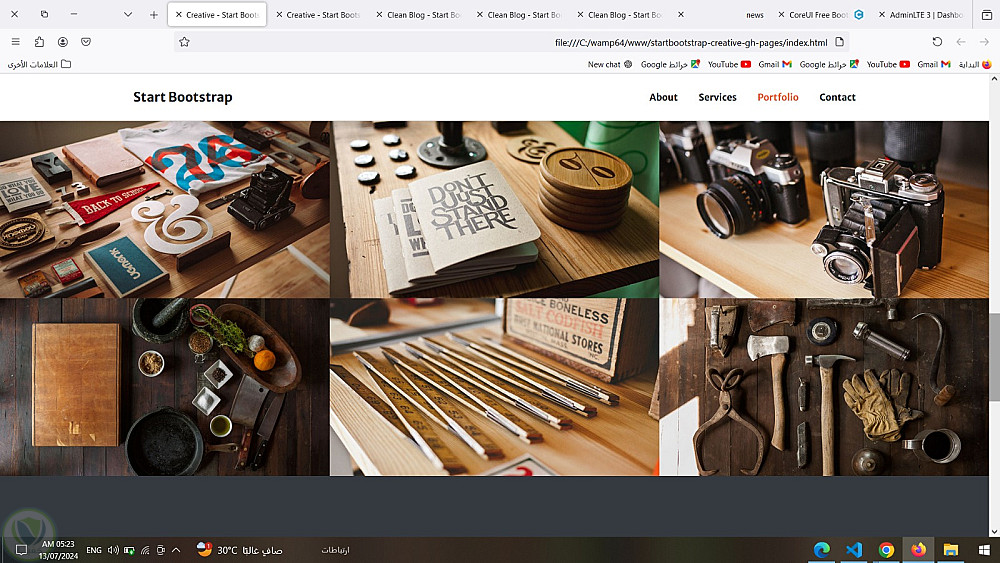Open the Firefox application menu hamburger icon
The width and height of the screenshot is (1000, 563).
[15, 42]
